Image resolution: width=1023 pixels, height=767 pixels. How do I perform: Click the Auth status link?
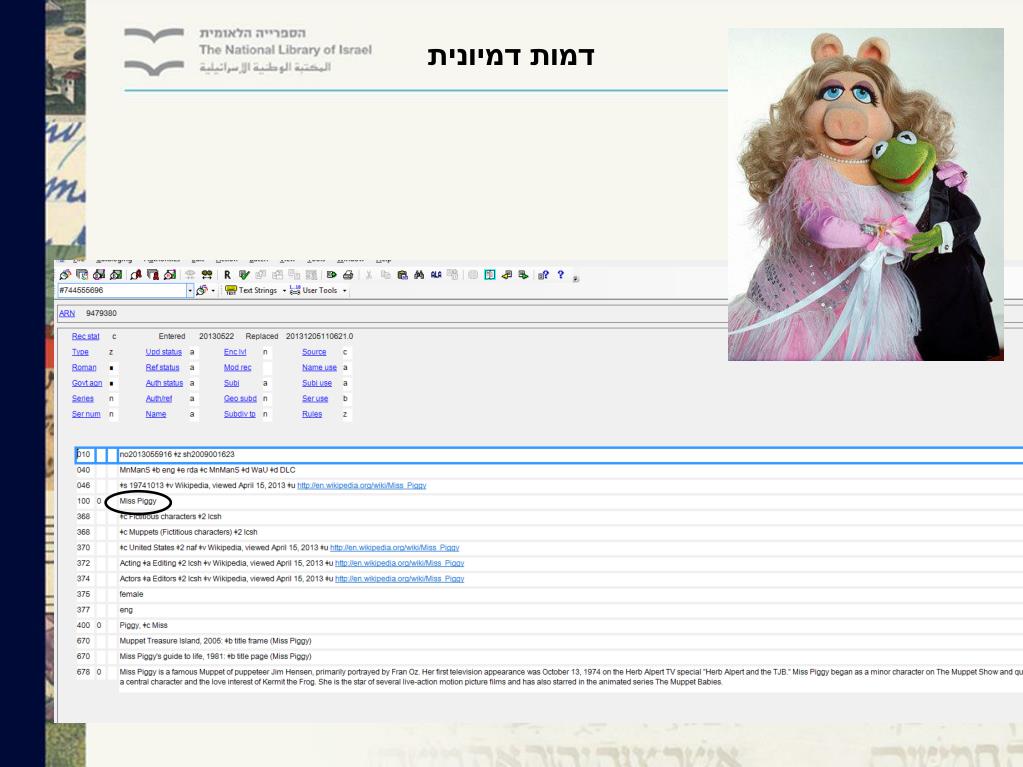pos(164,384)
